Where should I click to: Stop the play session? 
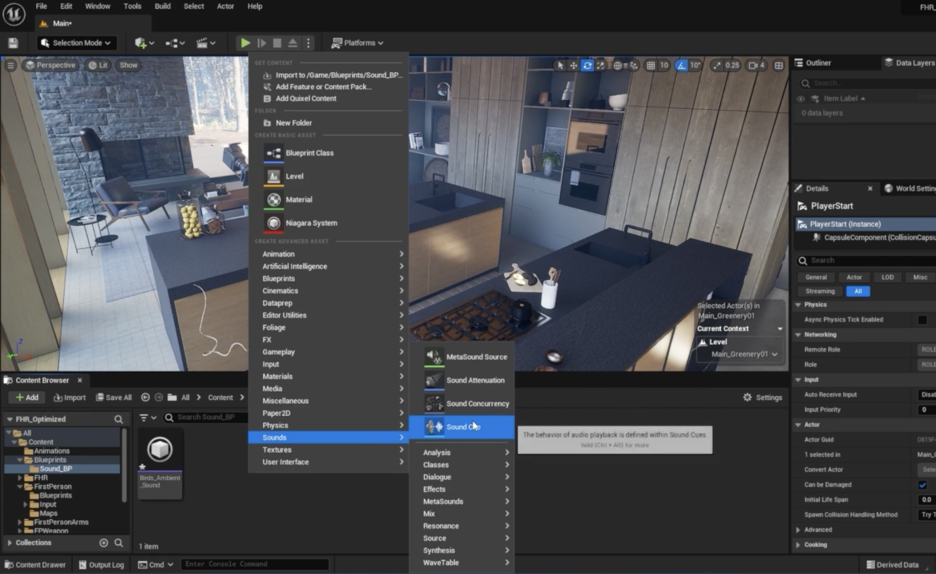pos(277,43)
